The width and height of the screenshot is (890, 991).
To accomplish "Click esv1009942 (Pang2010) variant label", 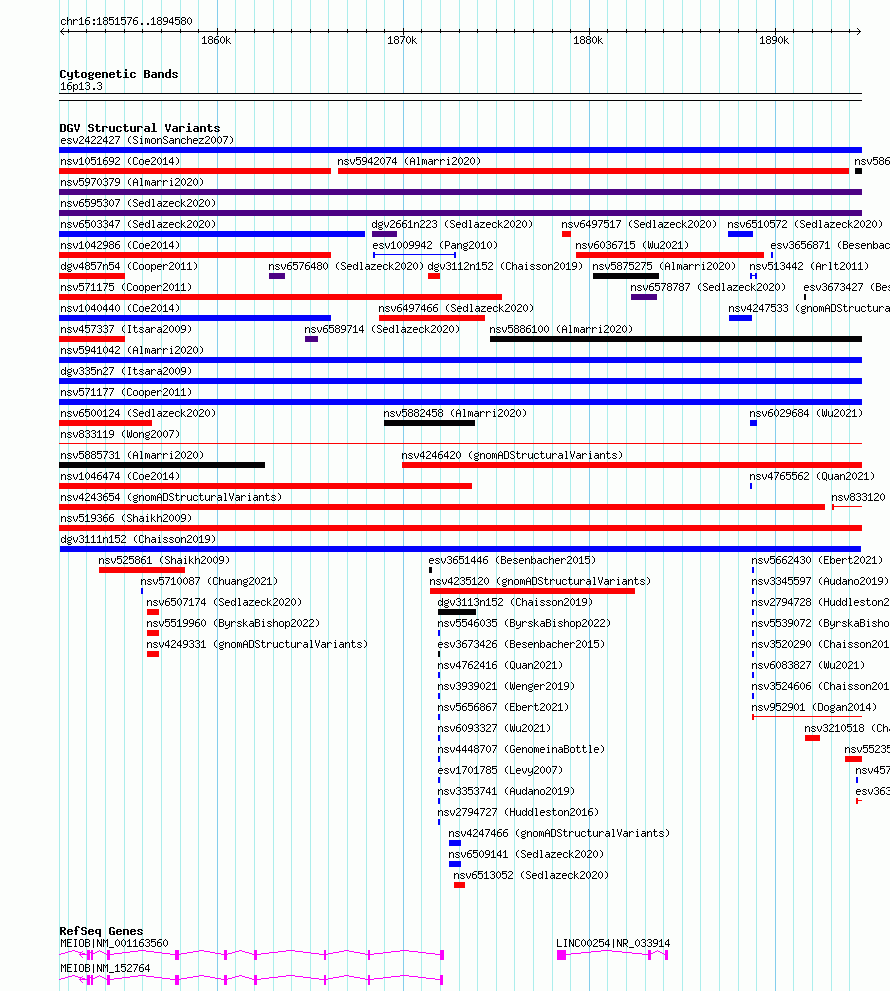I will (x=435, y=245).
